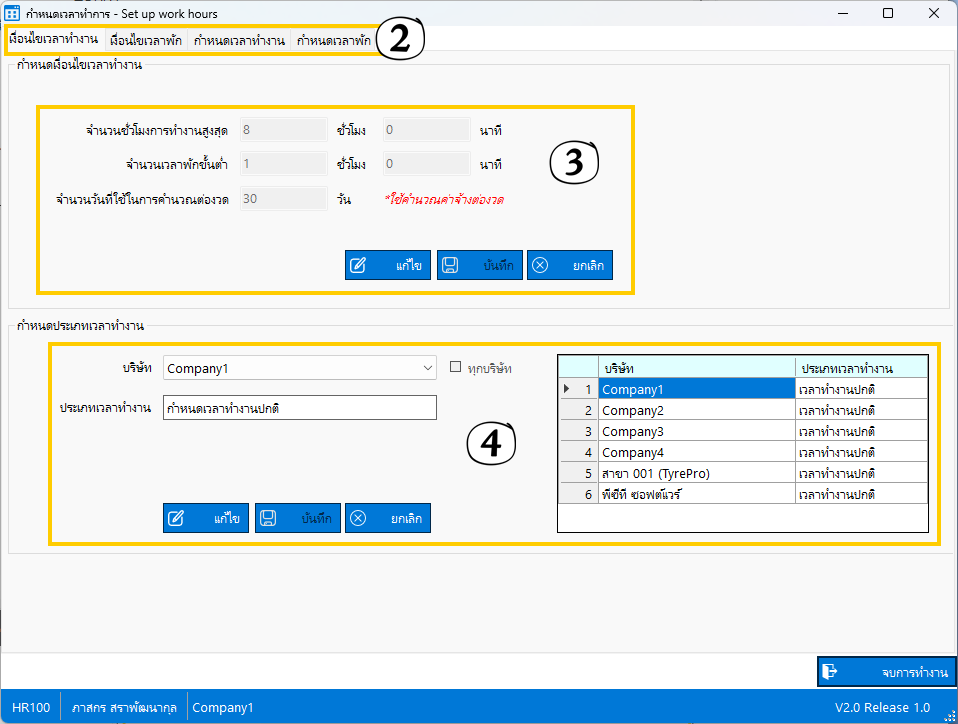Click the ประเภทเวลาทำงาน text field
This screenshot has width=958, height=724.
pos(299,408)
